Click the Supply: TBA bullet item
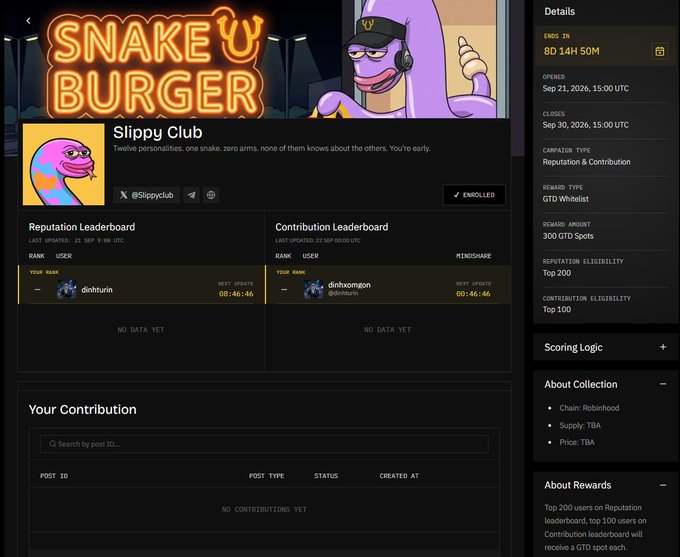This screenshot has height=557, width=680. click(580, 425)
